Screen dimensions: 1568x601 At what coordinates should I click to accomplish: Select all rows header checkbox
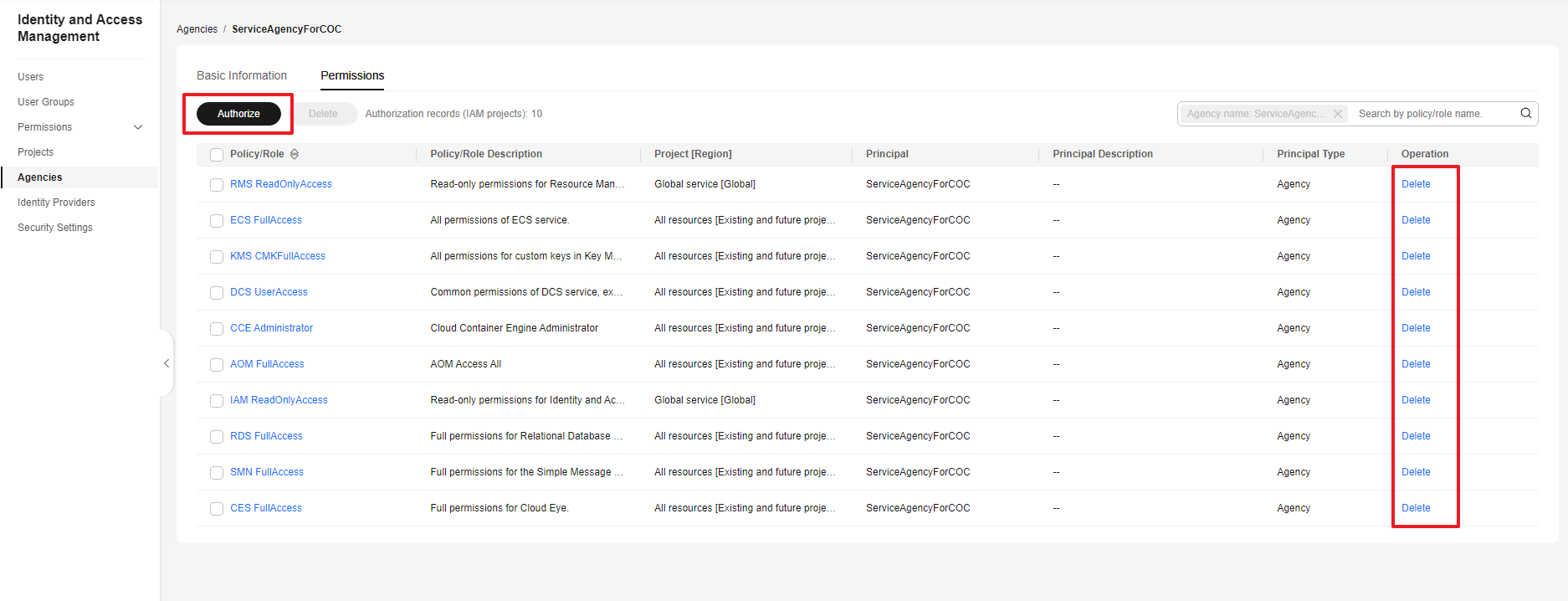point(217,155)
